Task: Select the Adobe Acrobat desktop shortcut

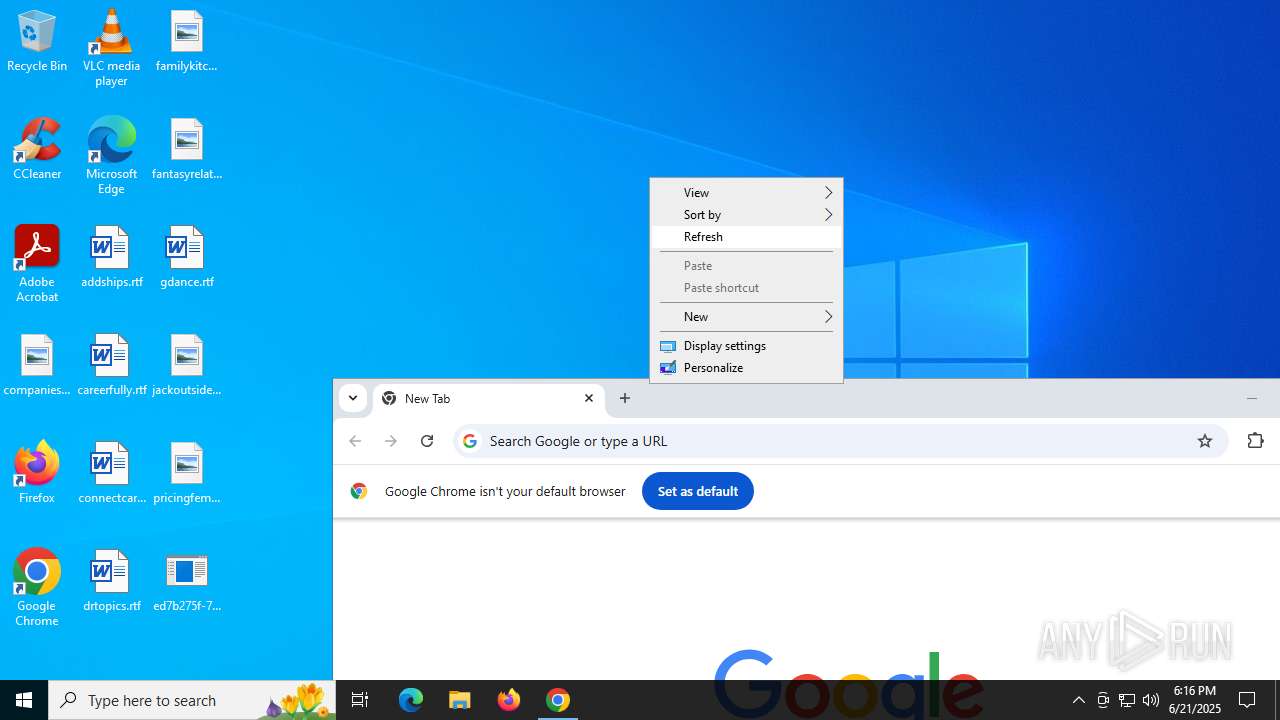Action: coord(37,264)
